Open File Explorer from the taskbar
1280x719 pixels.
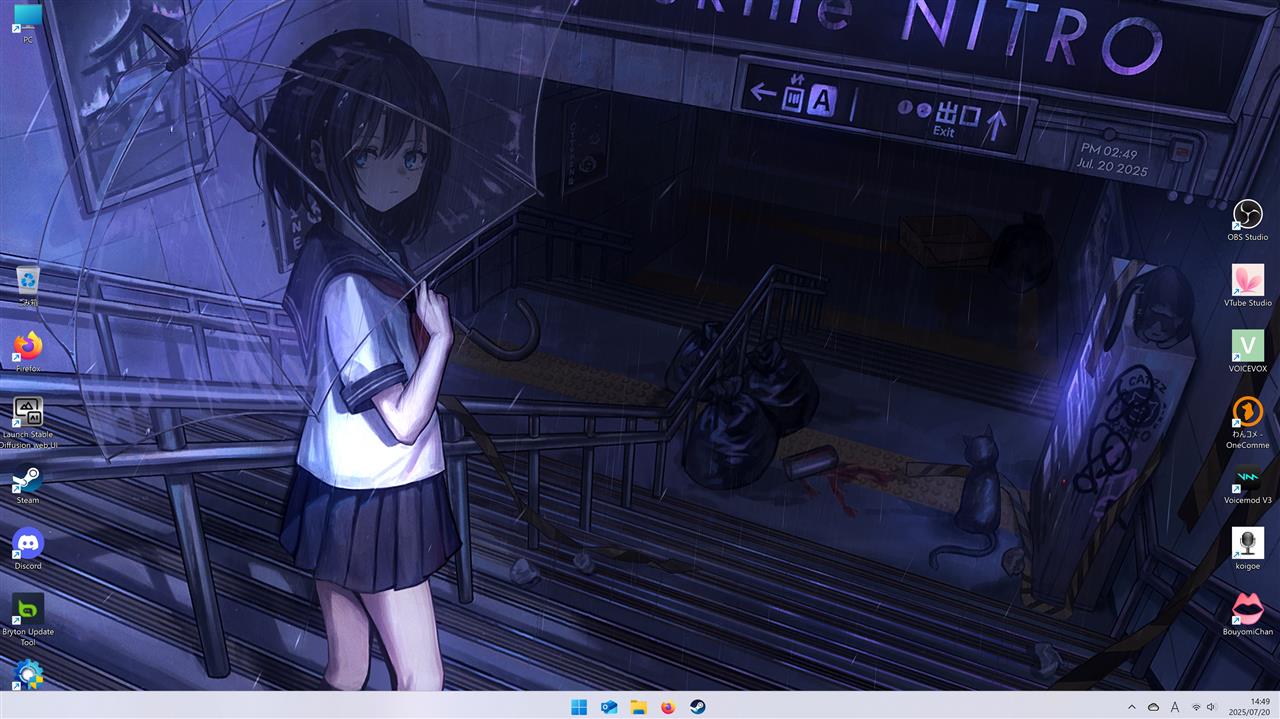(638, 707)
